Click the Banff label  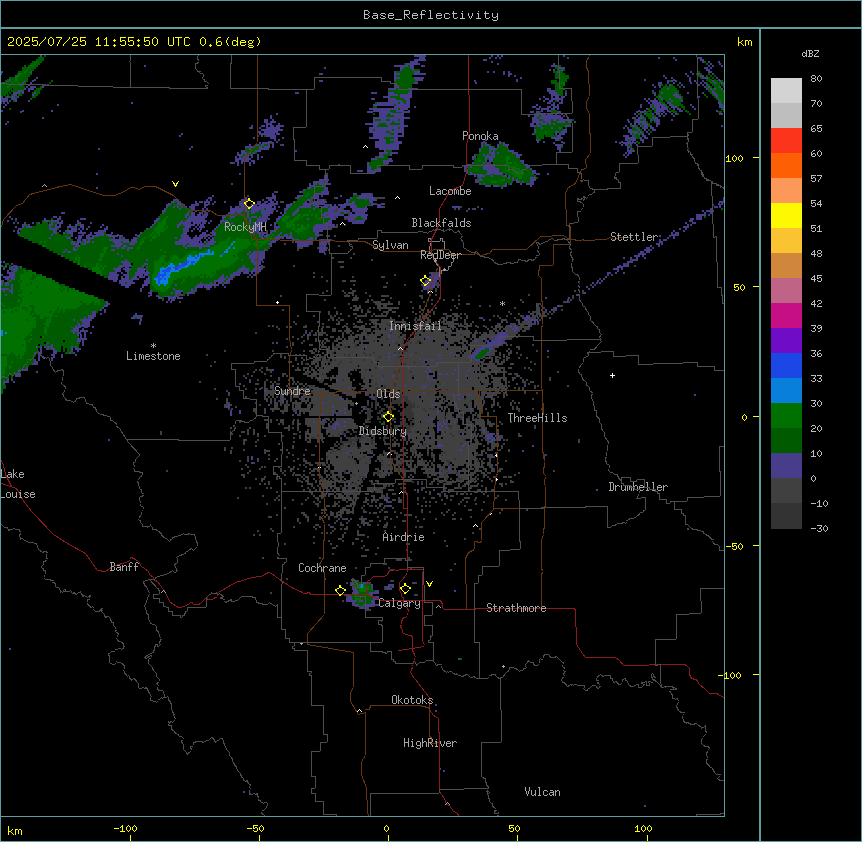(x=124, y=567)
